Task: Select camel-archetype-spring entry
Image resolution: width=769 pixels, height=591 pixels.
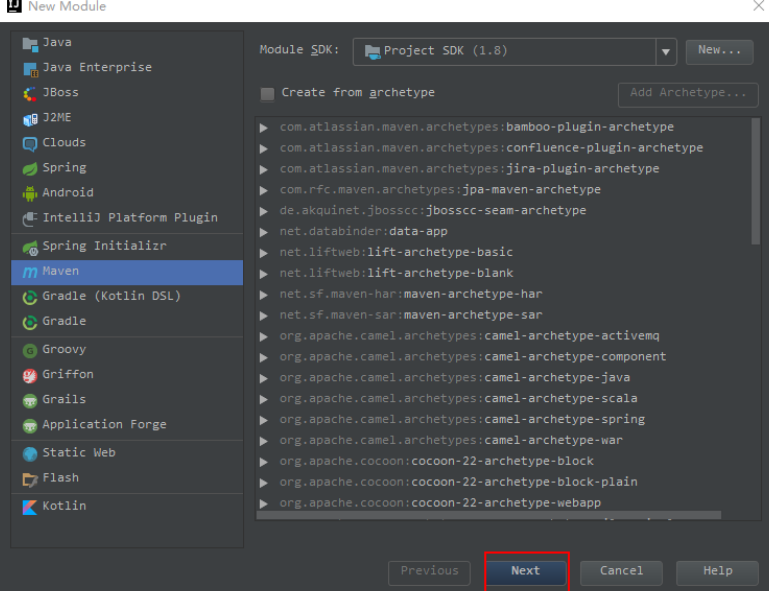Action: (x=462, y=420)
